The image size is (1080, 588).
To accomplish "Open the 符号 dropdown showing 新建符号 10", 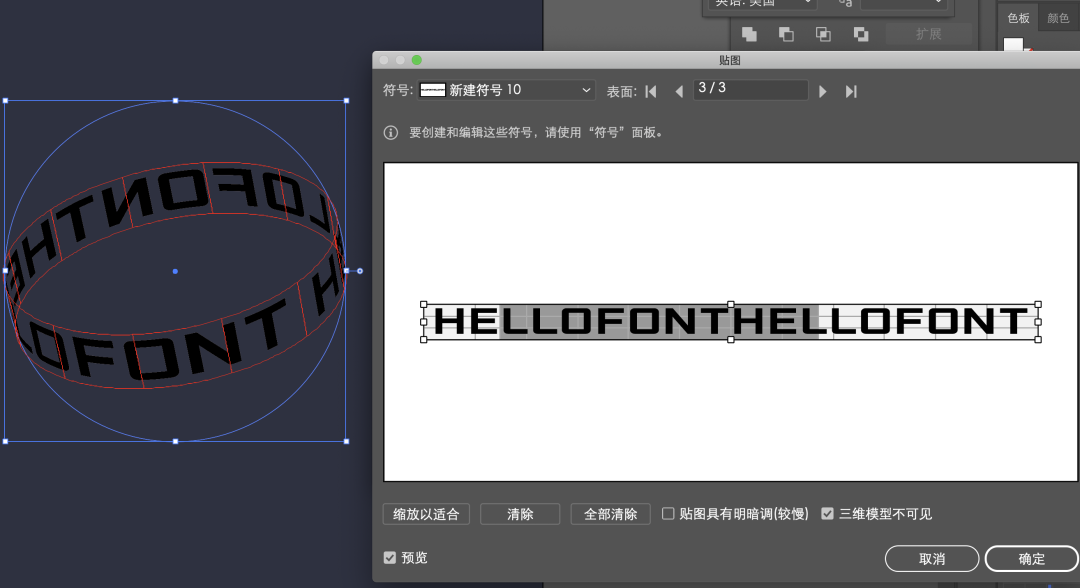I will [506, 90].
